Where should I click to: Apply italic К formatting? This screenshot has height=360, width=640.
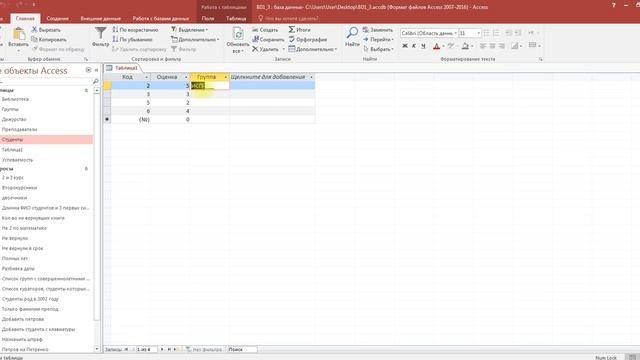[x=414, y=46]
